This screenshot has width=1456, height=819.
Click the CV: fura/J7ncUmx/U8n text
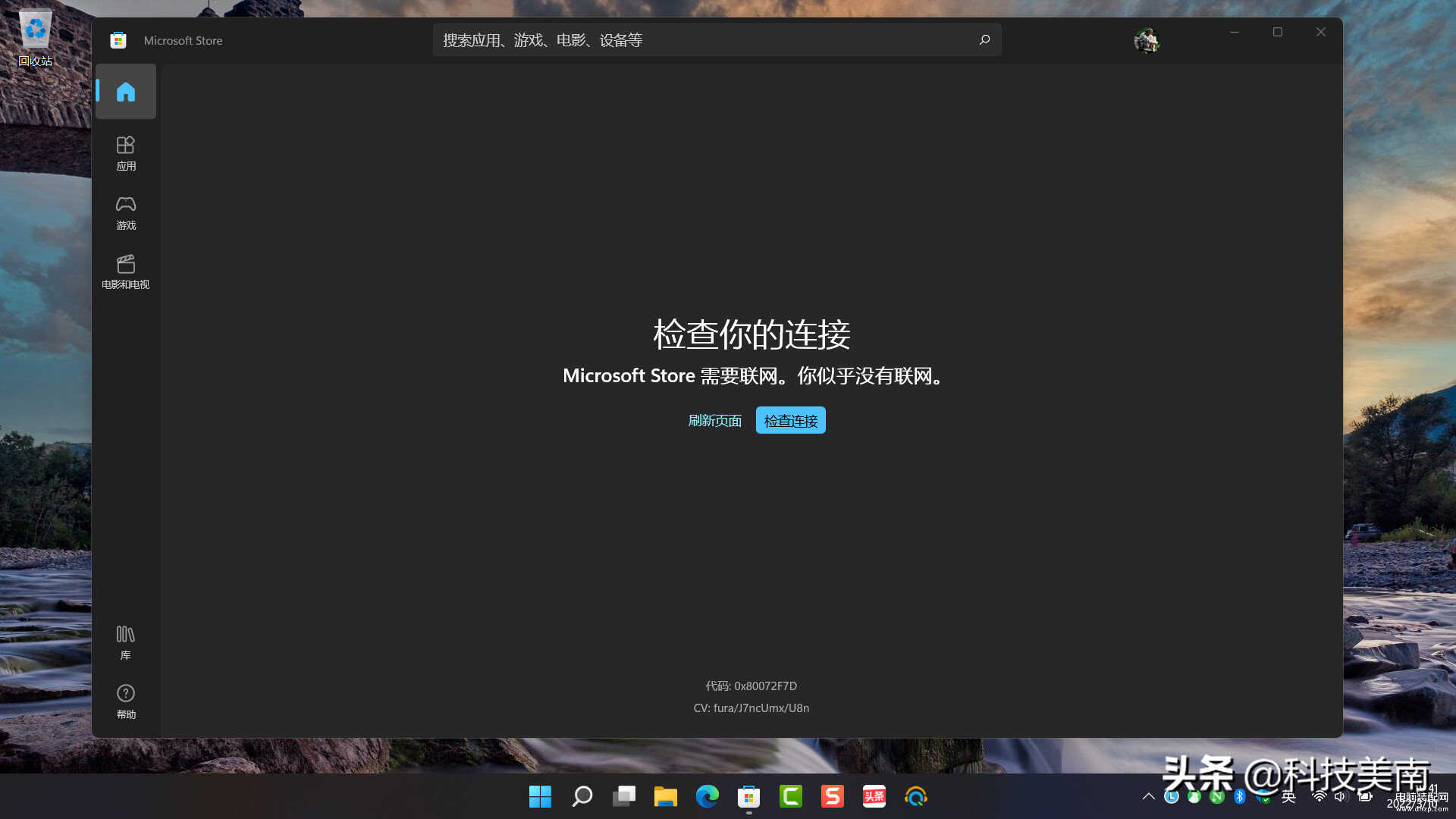(751, 708)
